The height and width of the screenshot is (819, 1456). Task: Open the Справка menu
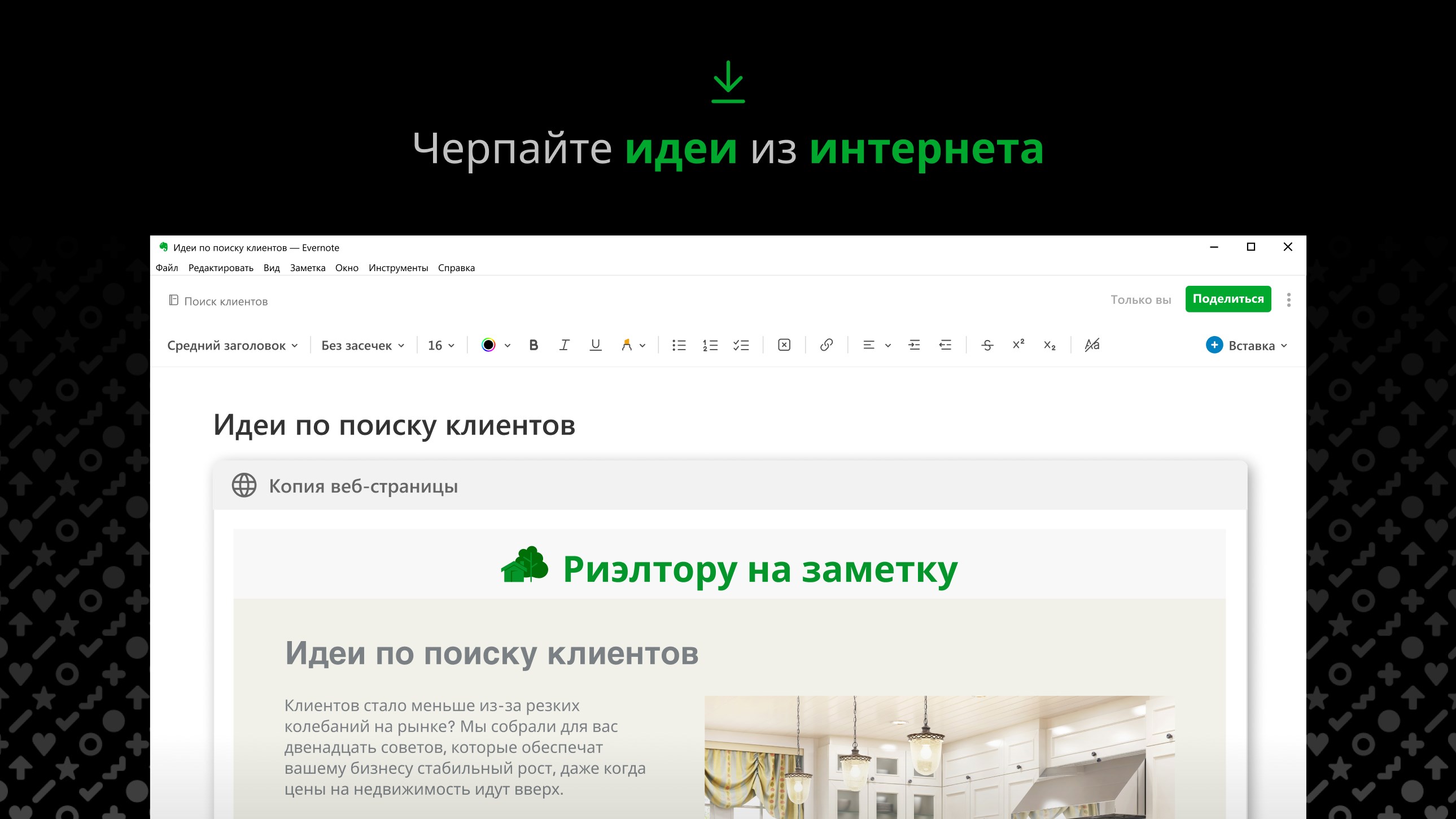(456, 268)
